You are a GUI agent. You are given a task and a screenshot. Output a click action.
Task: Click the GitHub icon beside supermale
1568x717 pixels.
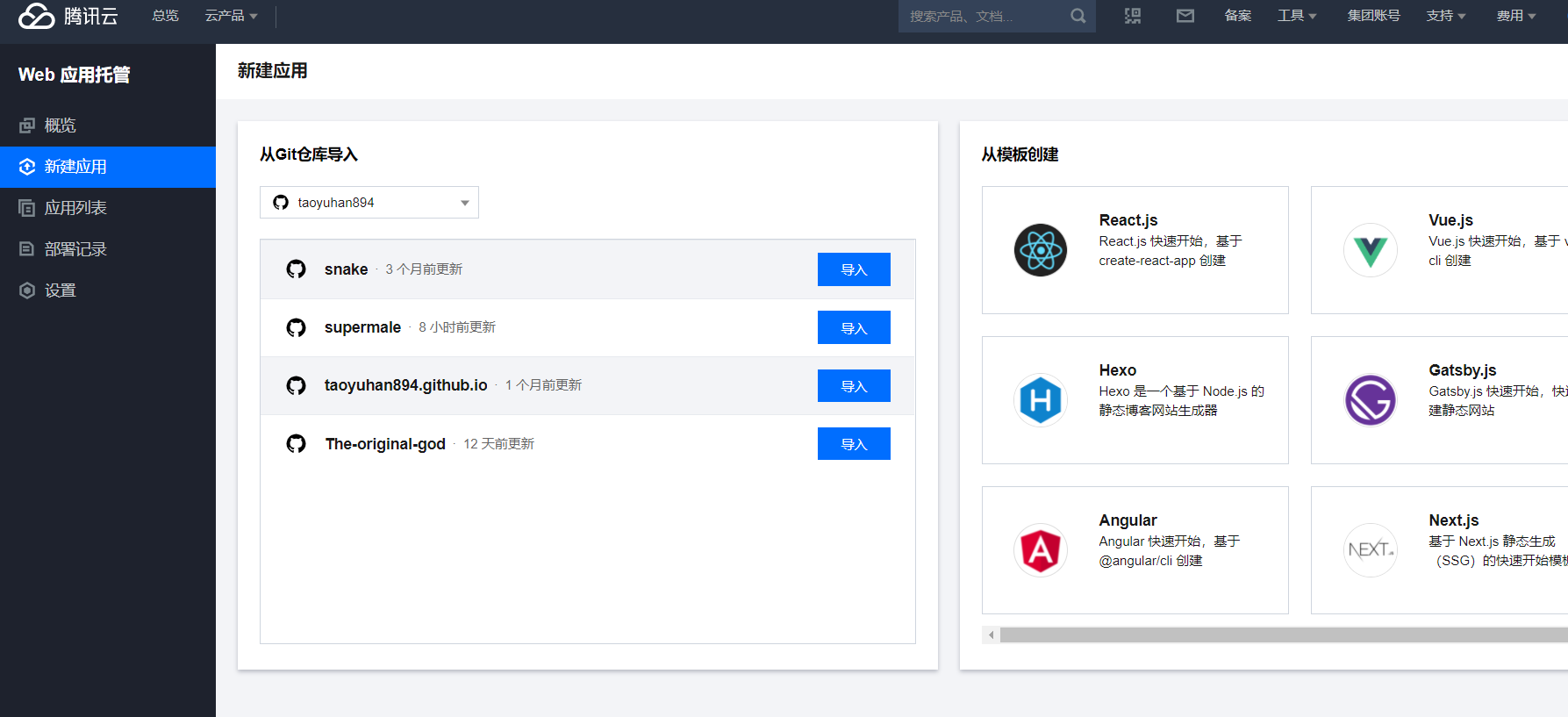(x=297, y=327)
